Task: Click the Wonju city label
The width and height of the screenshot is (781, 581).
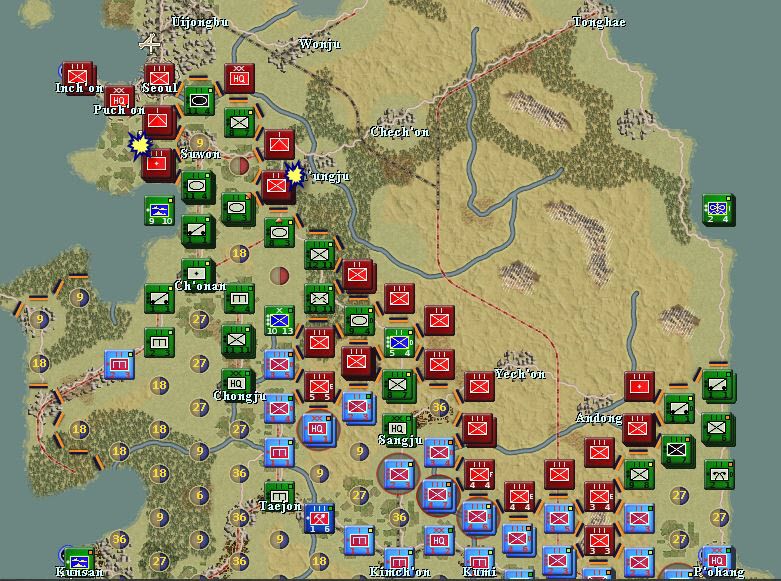Action: (320, 44)
